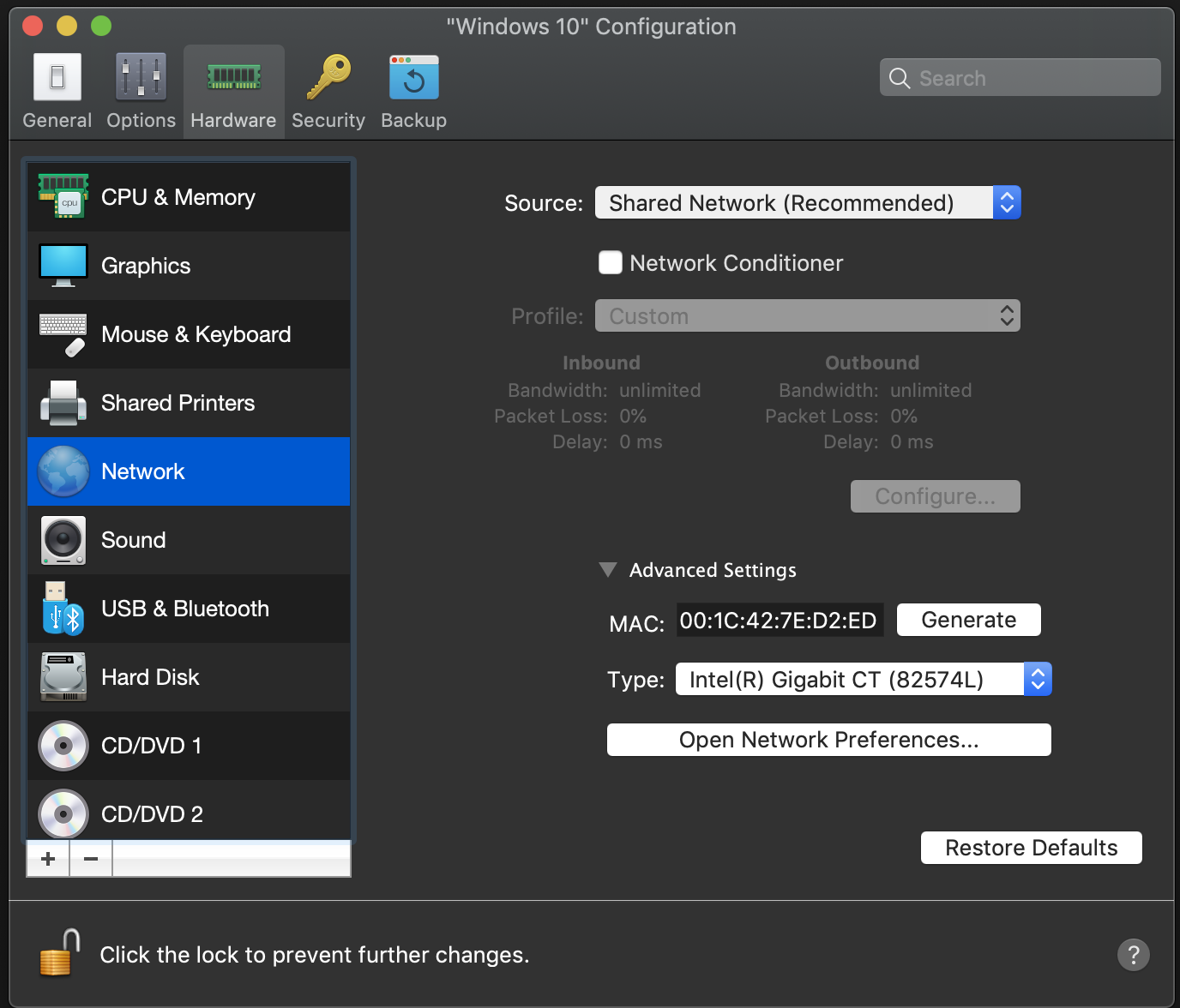Select the CD/DVD 2 disc icon

63,814
